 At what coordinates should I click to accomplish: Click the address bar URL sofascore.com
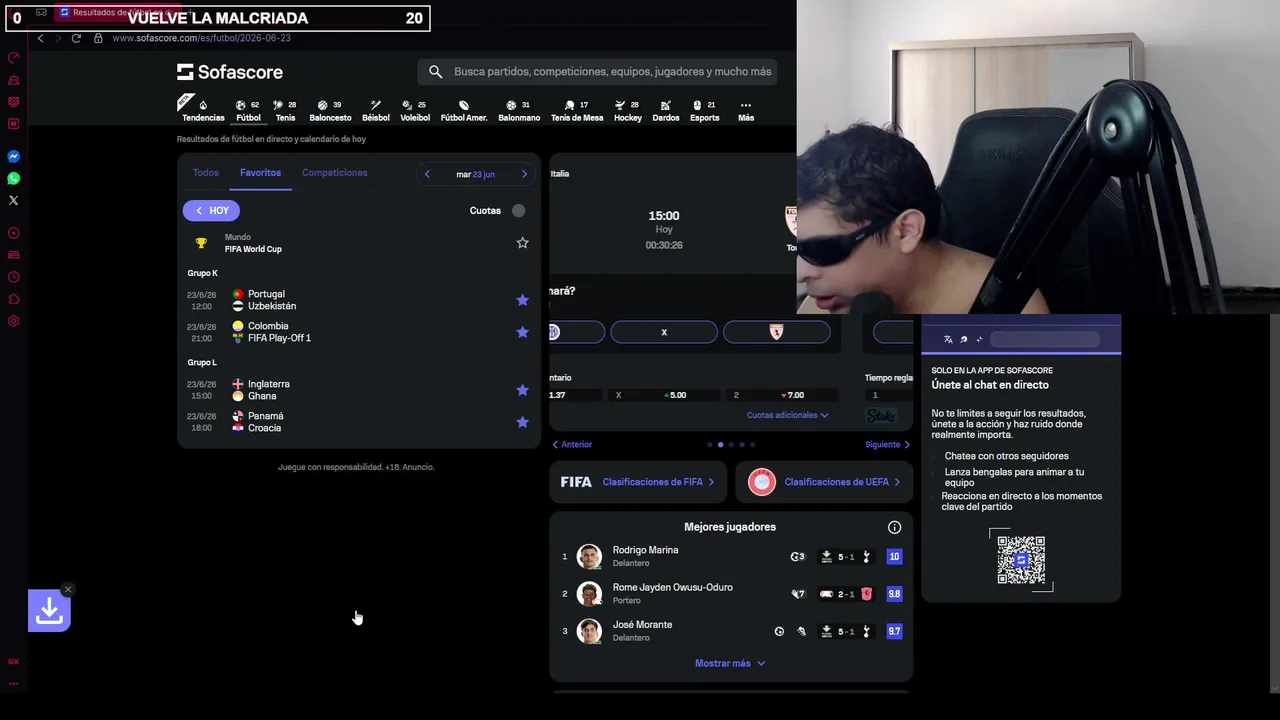coord(201,38)
